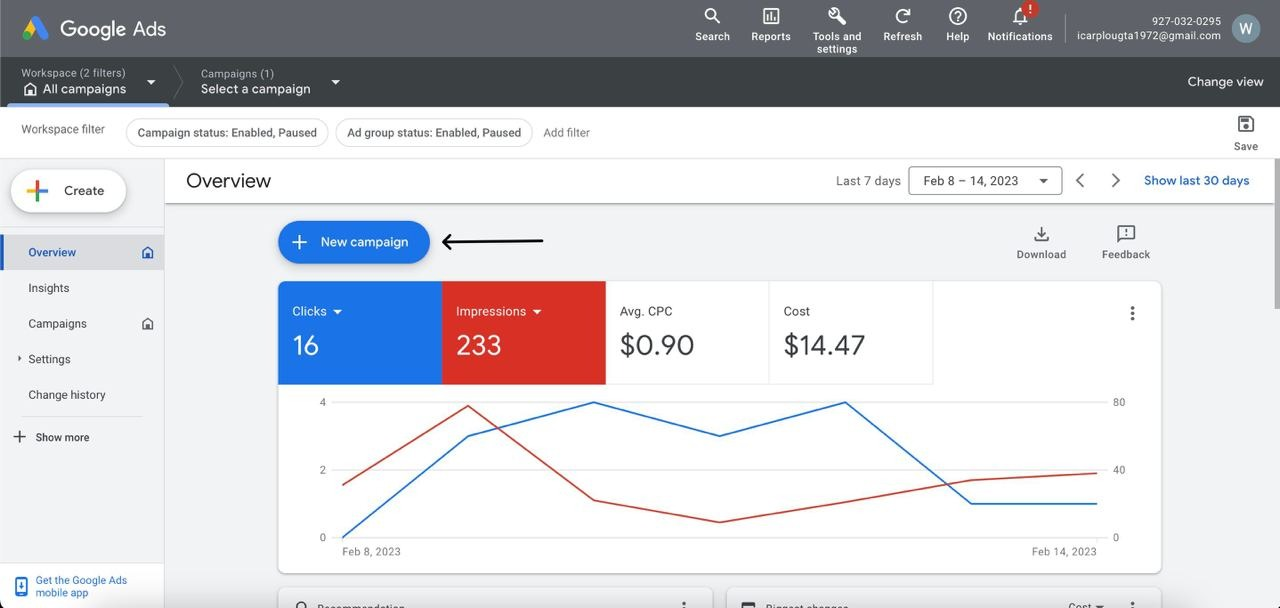Select the Avg. CPC scorecard
Viewport: 1280px width, 608px height.
click(687, 333)
